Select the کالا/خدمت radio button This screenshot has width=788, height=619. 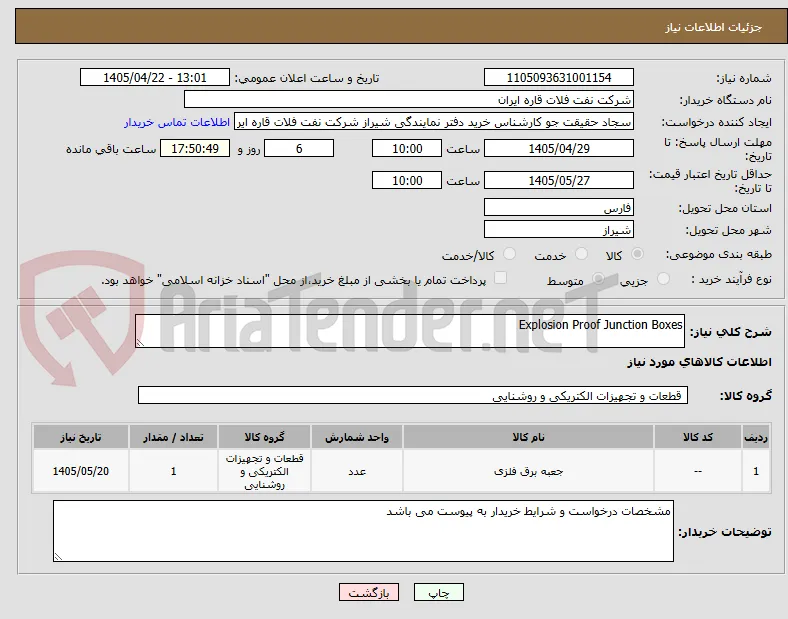point(510,254)
